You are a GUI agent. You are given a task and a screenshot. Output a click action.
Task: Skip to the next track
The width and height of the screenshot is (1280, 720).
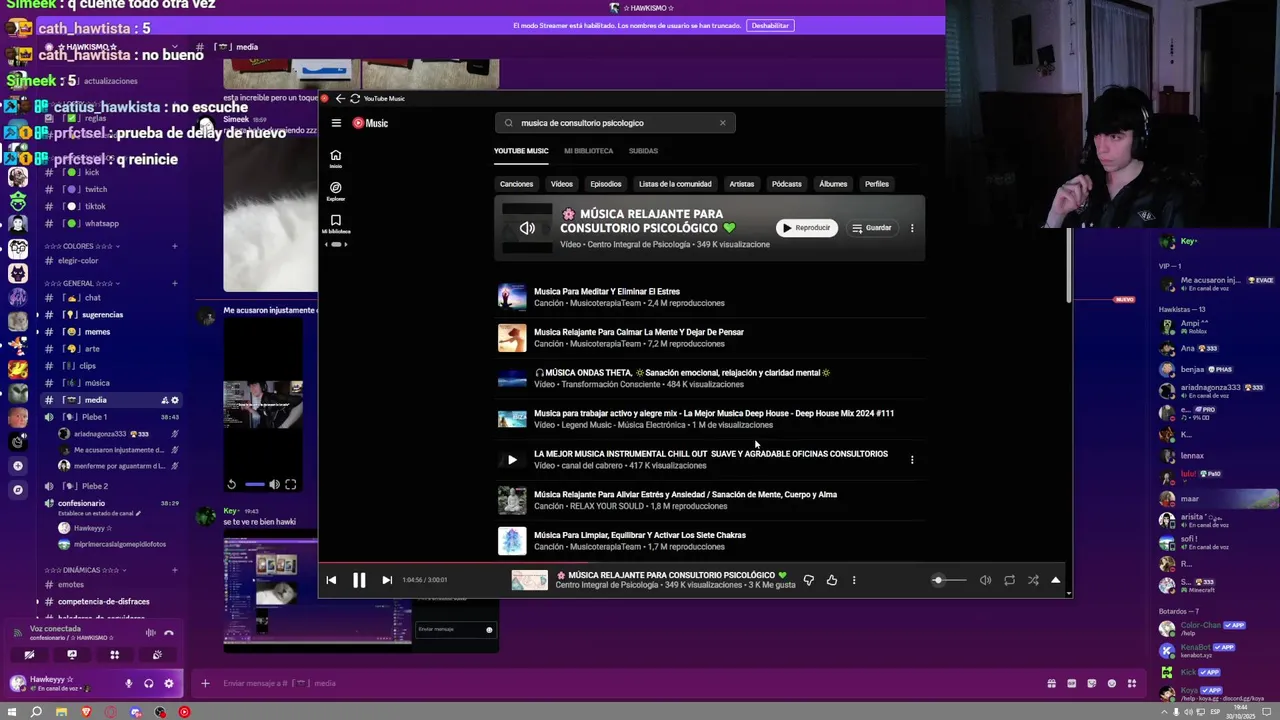pyautogui.click(x=387, y=580)
